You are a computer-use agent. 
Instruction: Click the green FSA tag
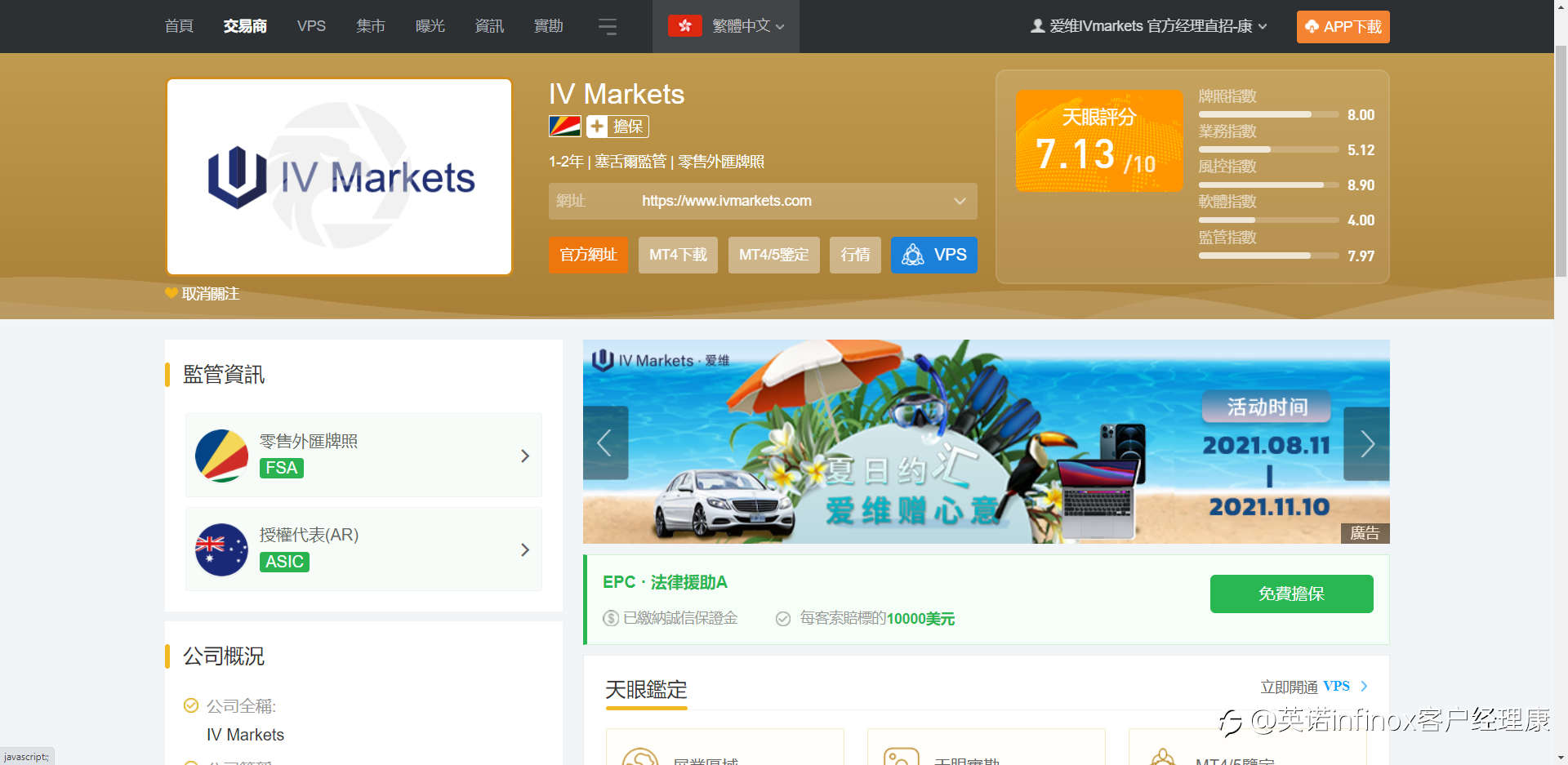point(282,468)
